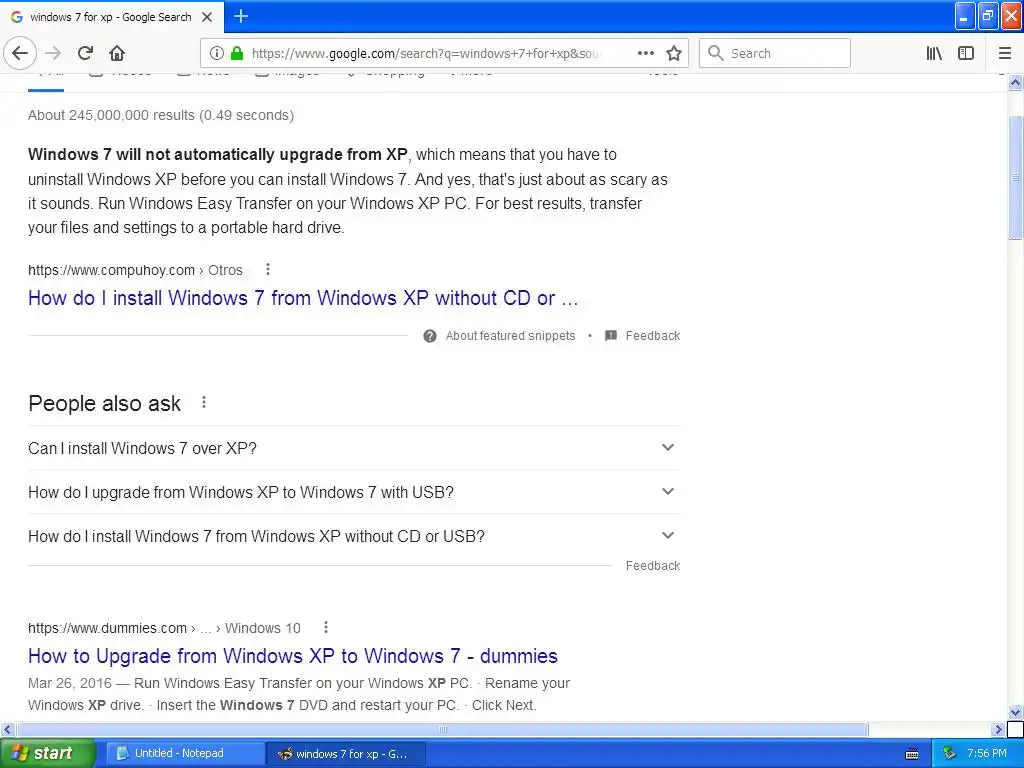Select the 'windows 7 for xp - Google Search' tab
Viewport: 1024px width, 768px height.
pyautogui.click(x=110, y=17)
